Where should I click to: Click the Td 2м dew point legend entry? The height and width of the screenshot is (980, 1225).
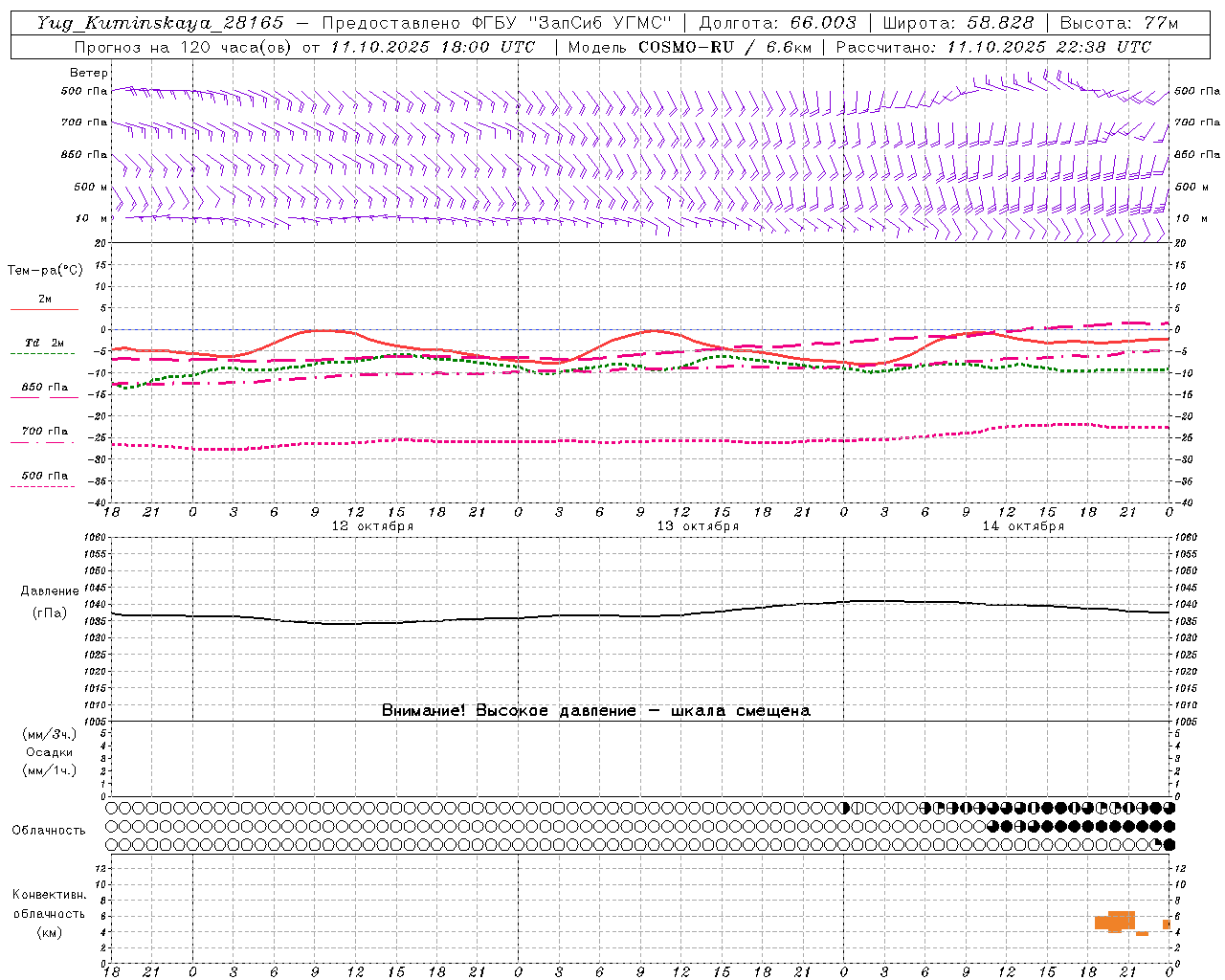44,343
